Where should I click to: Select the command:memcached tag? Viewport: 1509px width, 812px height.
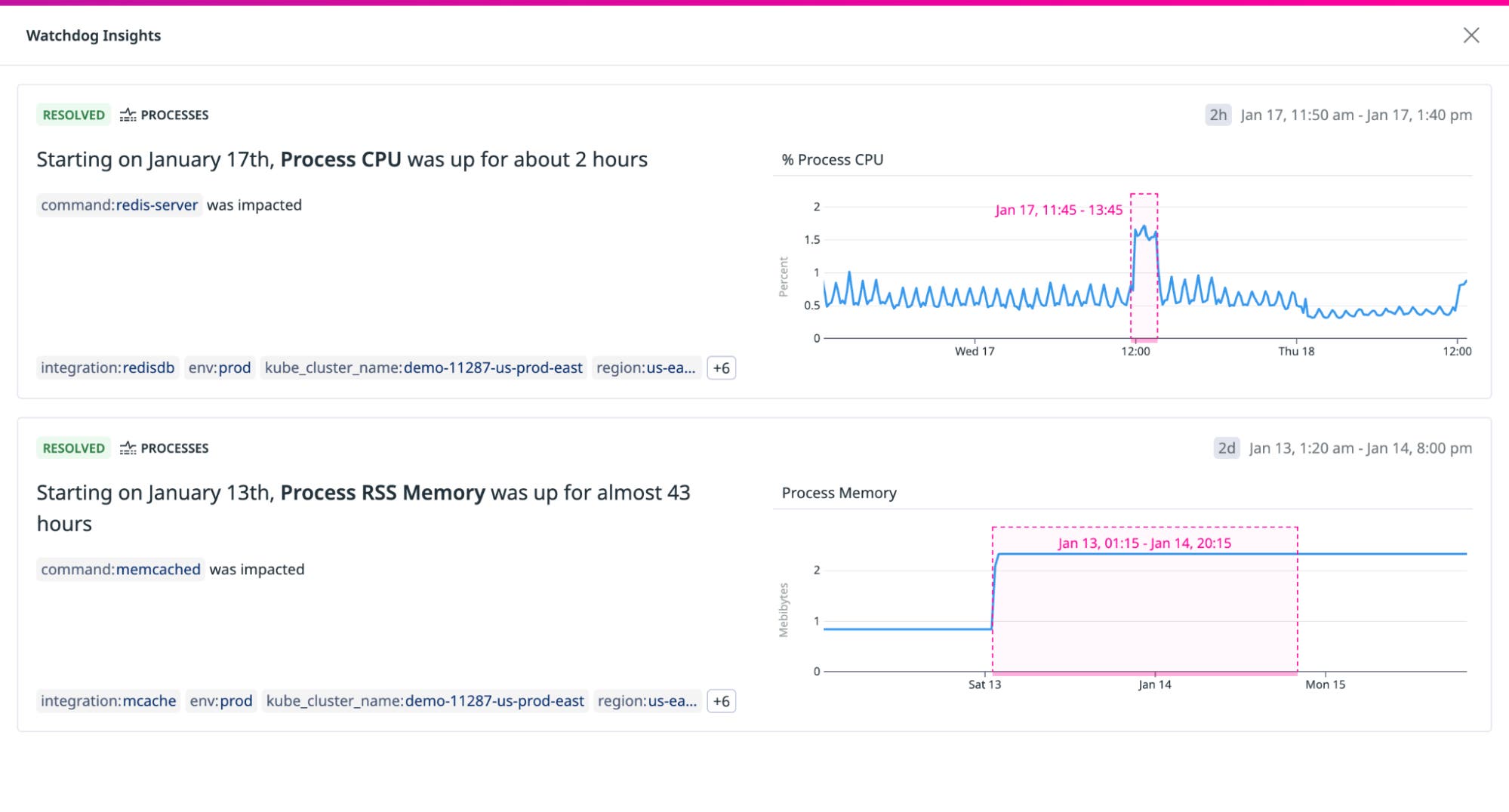point(120,569)
